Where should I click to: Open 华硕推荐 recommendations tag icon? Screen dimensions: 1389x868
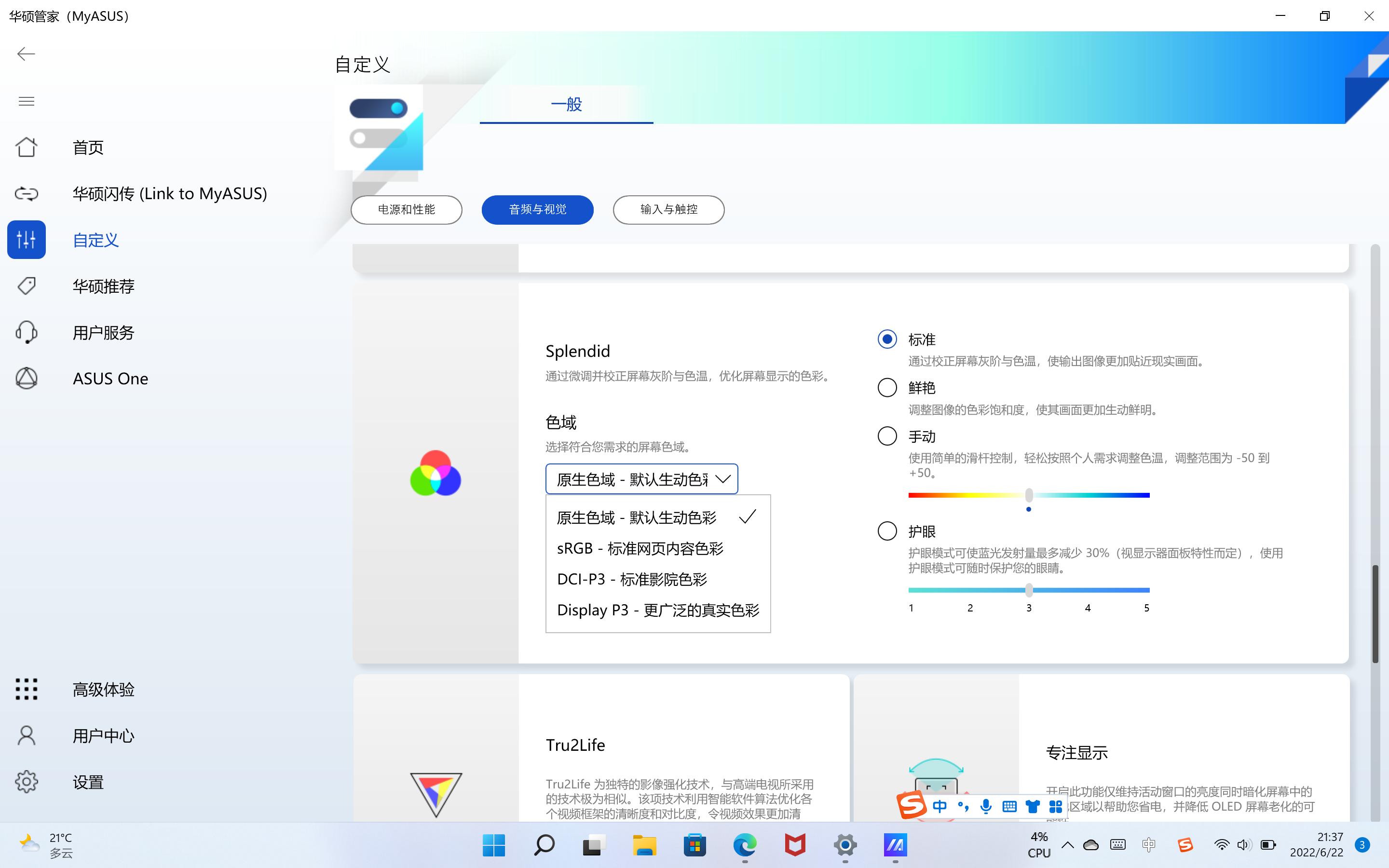click(x=27, y=286)
